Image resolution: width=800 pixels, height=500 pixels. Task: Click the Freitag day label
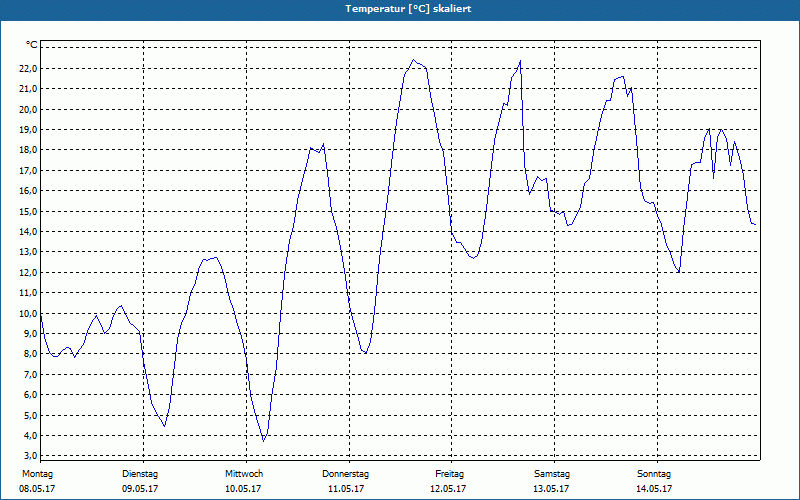[449, 474]
